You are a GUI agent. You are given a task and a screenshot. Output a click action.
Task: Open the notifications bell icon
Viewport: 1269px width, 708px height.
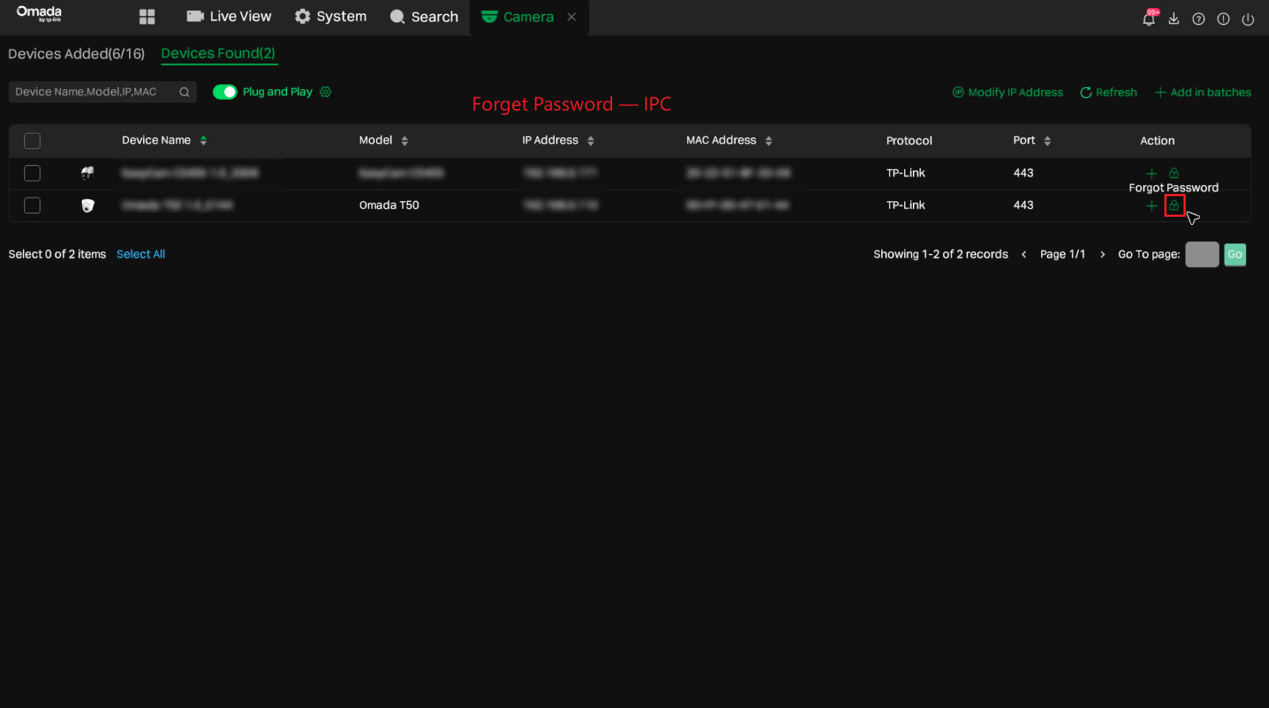[1149, 18]
